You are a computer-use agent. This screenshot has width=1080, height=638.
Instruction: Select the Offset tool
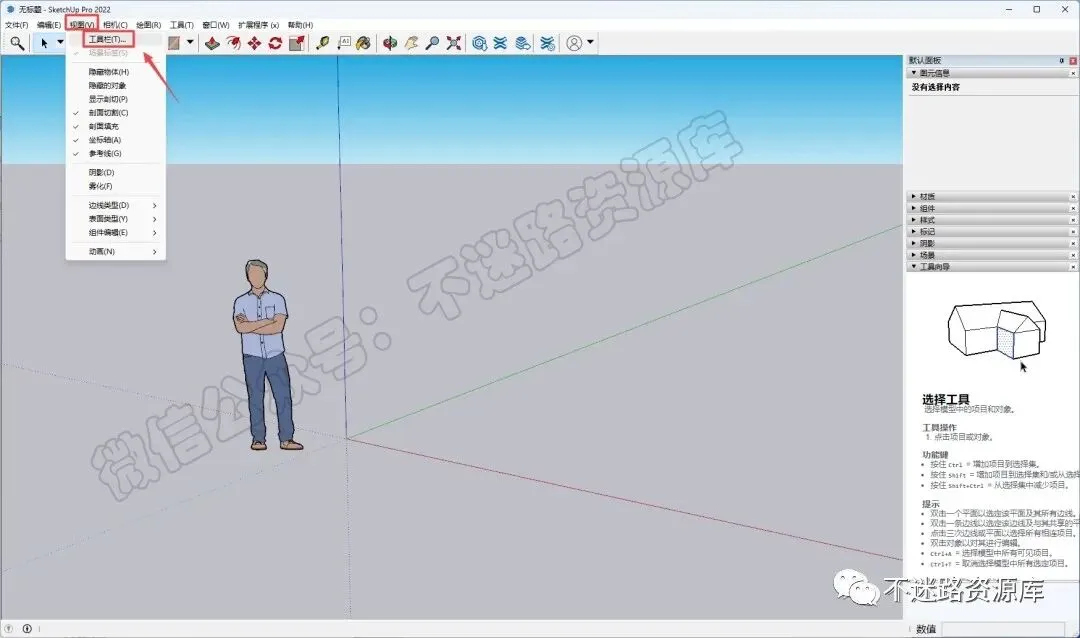pyautogui.click(x=233, y=43)
